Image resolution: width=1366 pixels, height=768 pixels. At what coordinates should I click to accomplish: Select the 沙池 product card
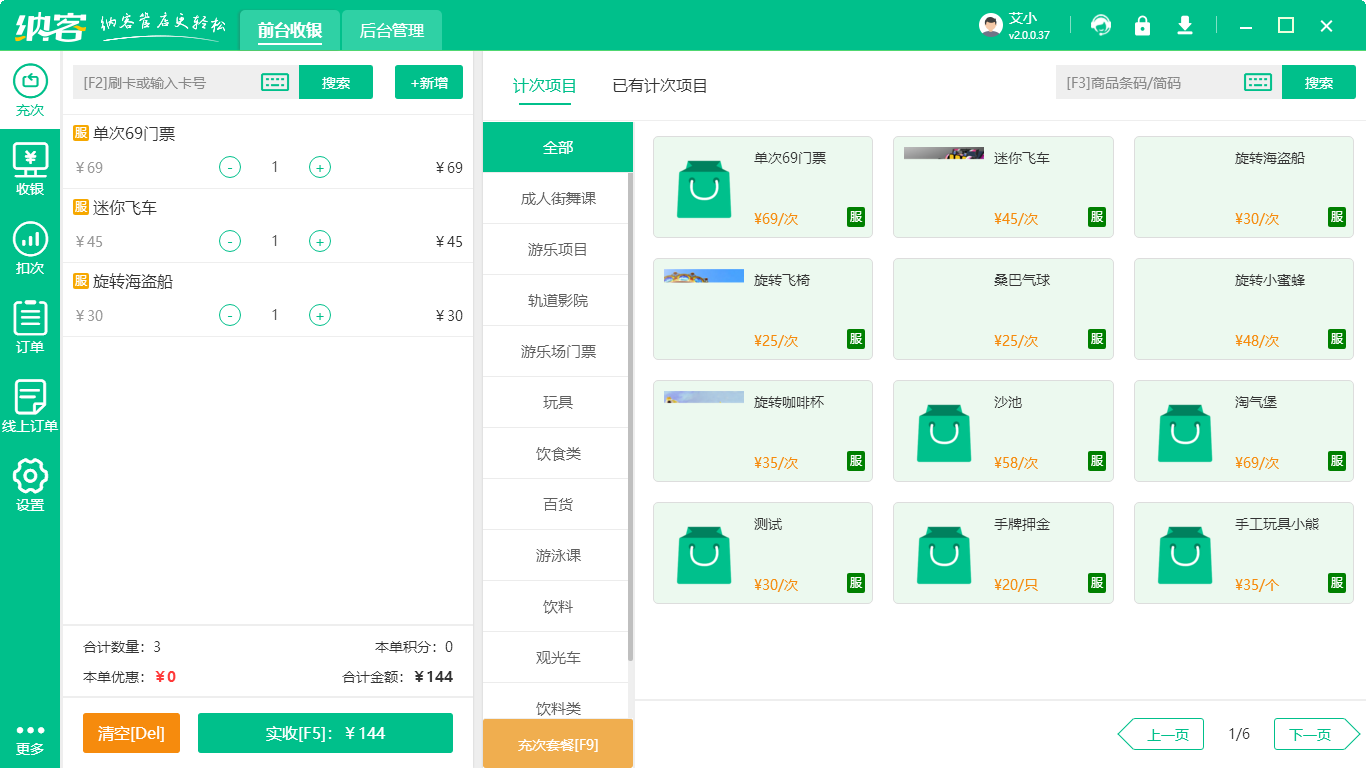[1003, 430]
